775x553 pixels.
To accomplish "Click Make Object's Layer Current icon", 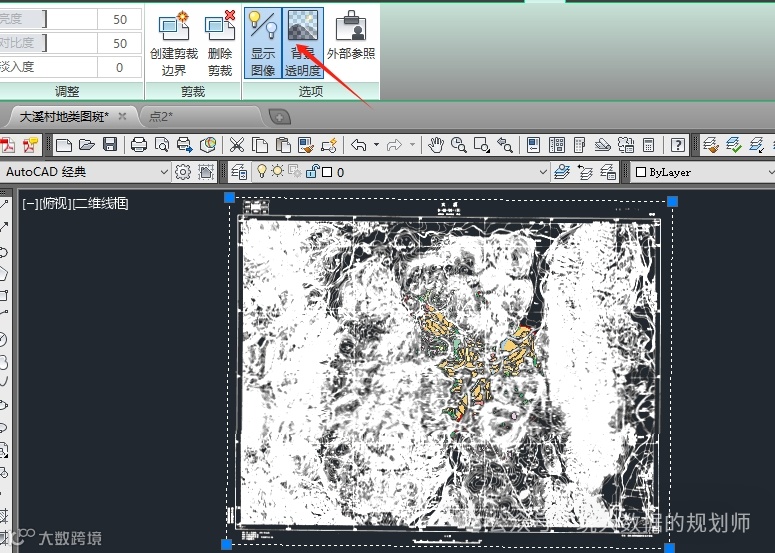I will click(562, 172).
